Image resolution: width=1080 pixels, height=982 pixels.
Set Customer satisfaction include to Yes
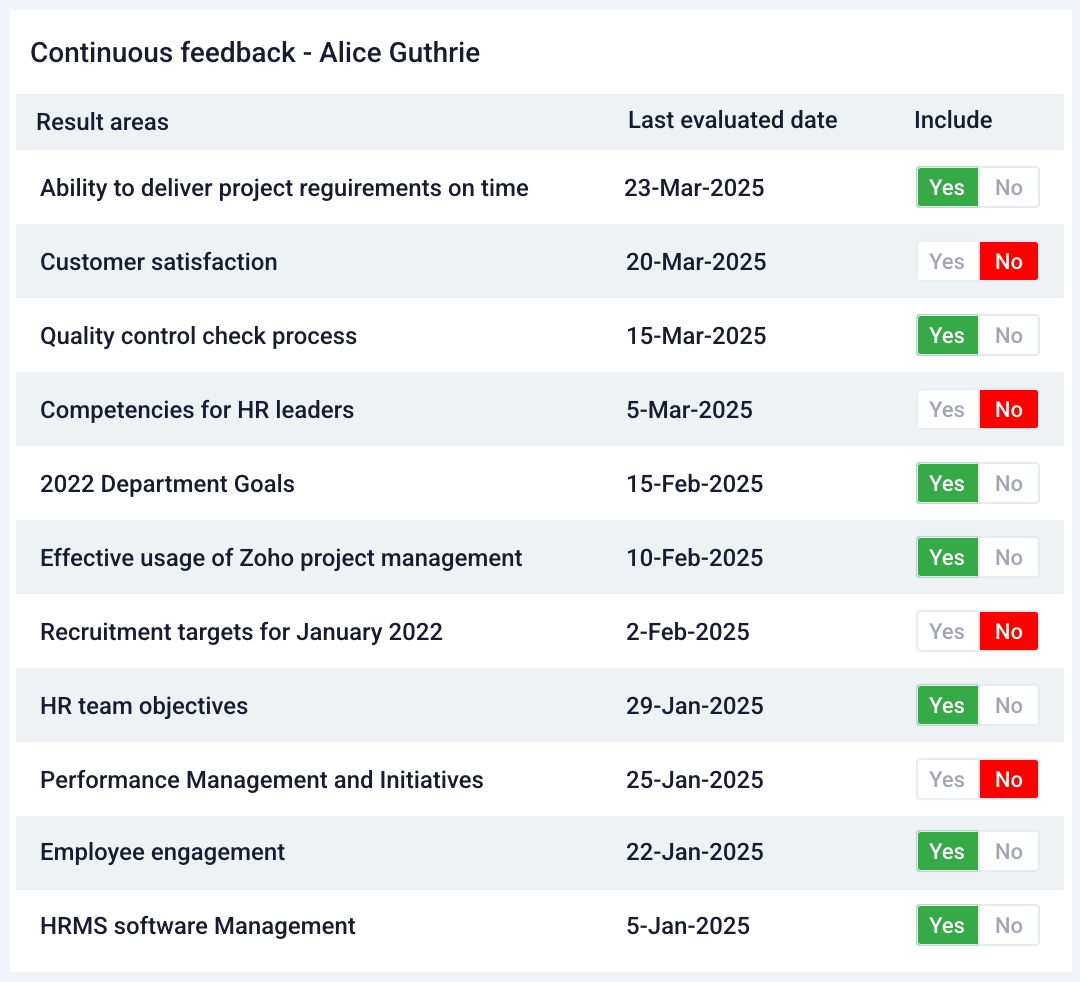(x=947, y=262)
